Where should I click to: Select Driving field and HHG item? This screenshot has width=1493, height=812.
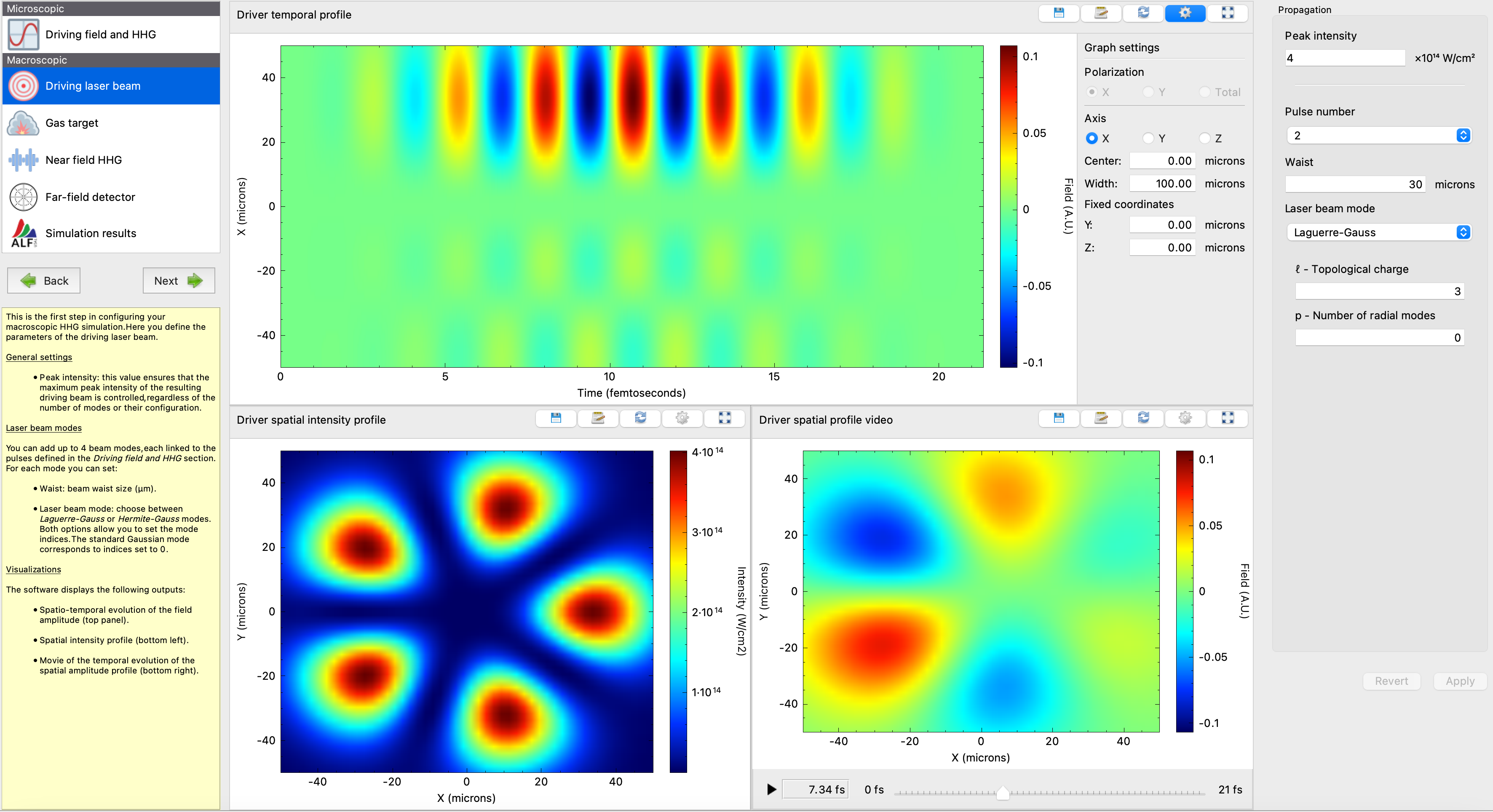100,34
